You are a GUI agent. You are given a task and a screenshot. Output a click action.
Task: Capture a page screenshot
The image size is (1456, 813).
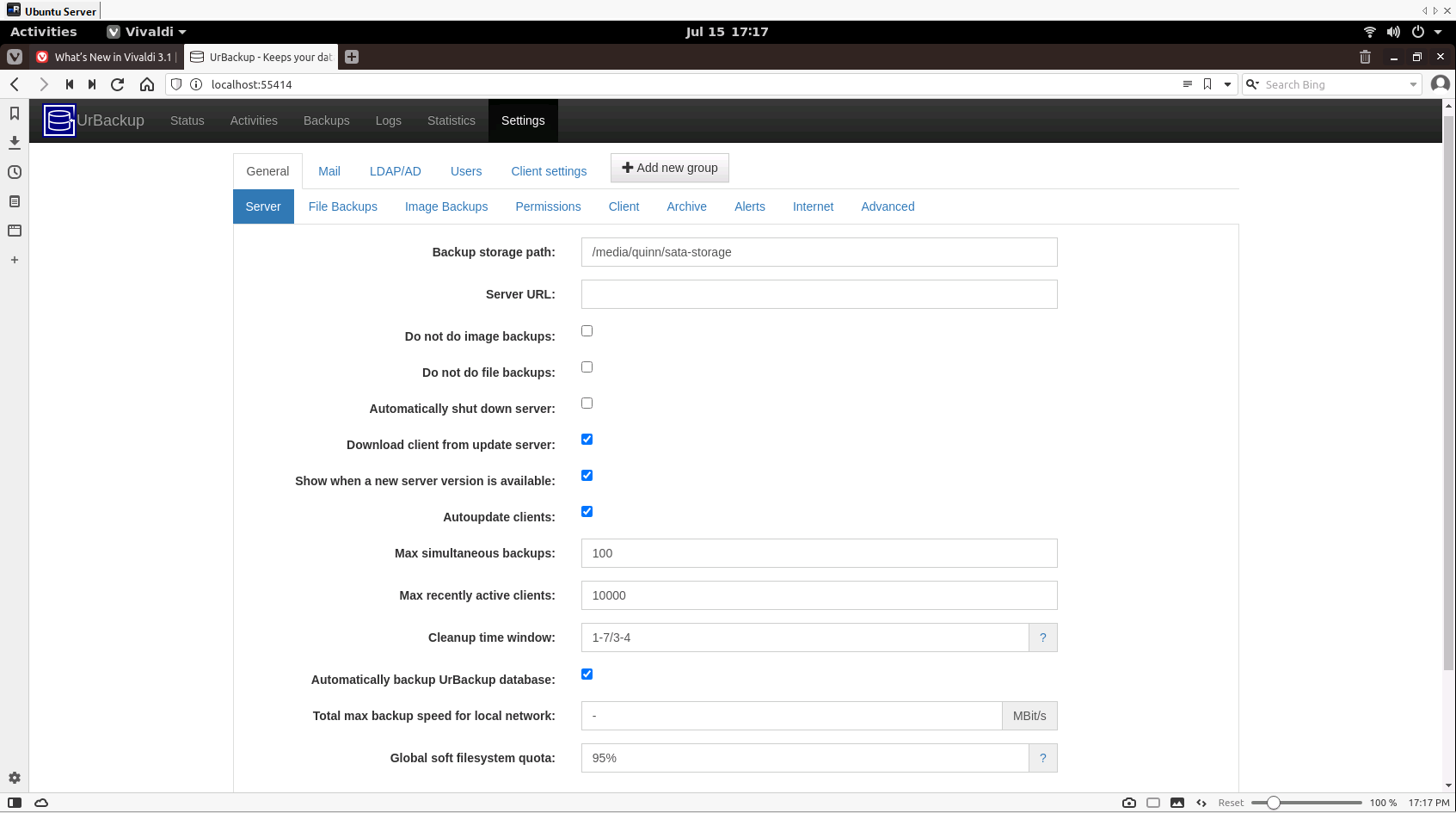[x=1129, y=802]
